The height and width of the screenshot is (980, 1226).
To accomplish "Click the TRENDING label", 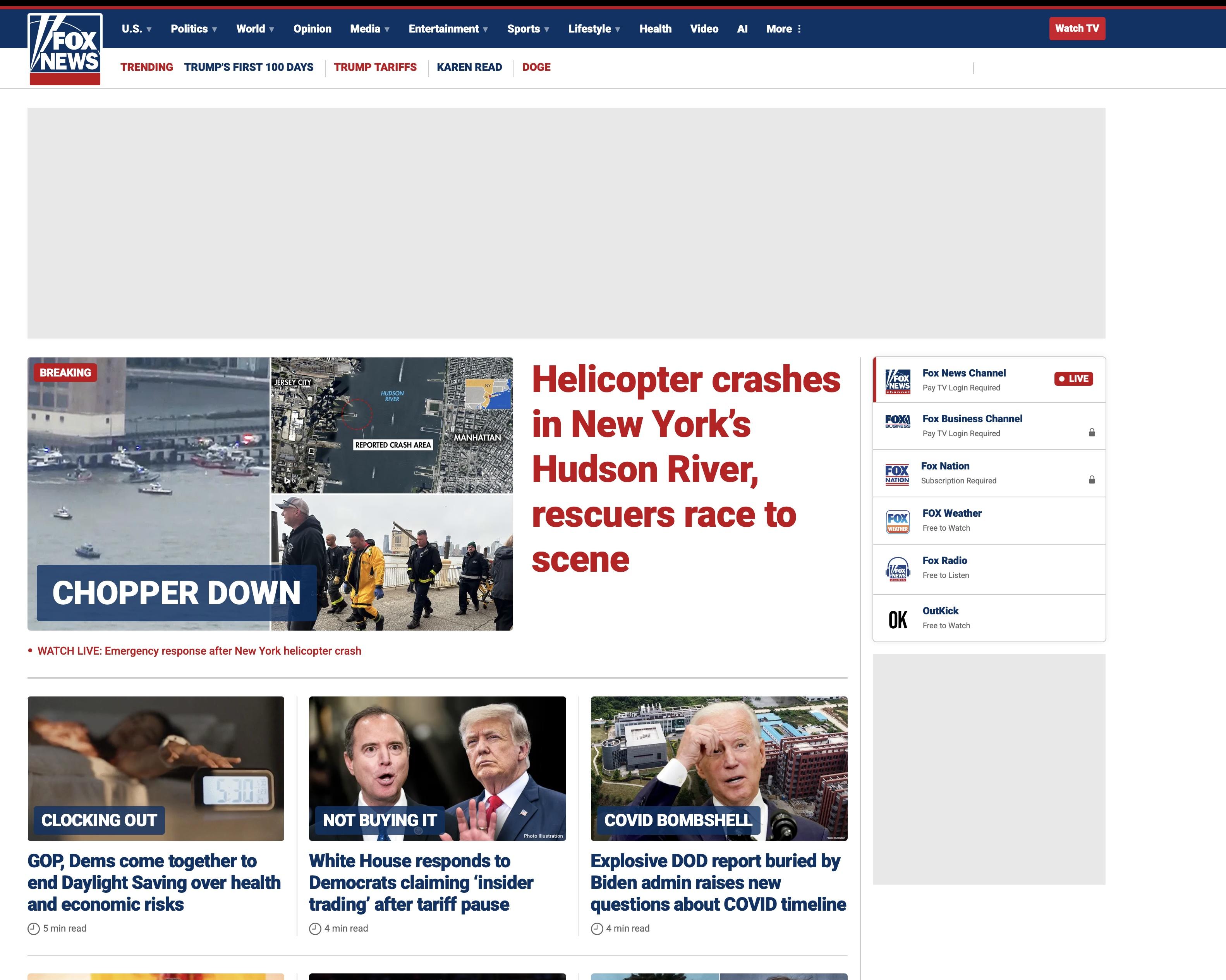I will (x=147, y=67).
